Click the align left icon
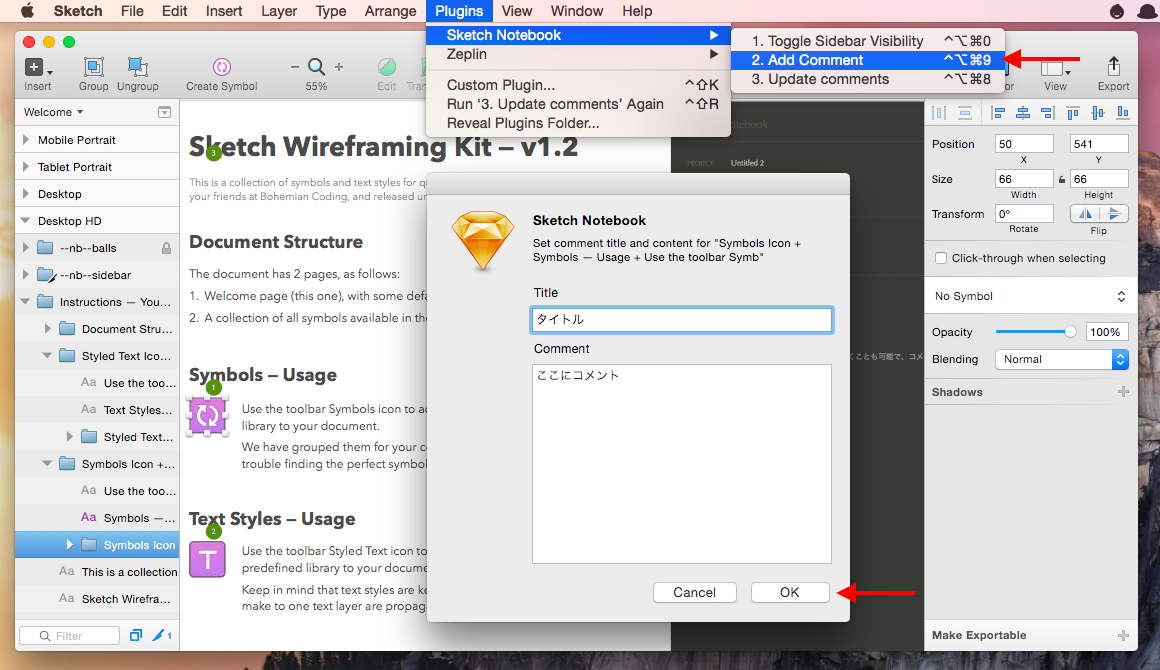The height and width of the screenshot is (670, 1160). point(998,112)
